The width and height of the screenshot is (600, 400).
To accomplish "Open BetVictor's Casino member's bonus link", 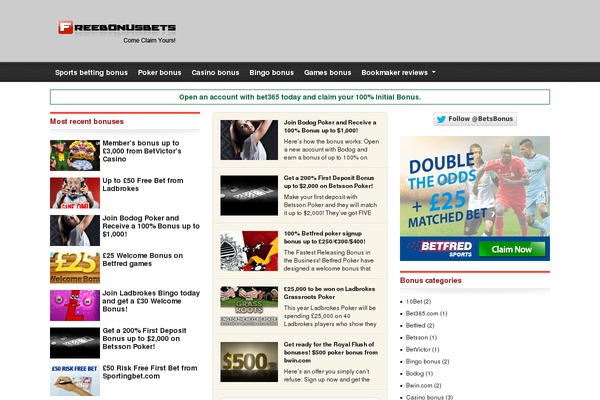I will (x=142, y=151).
